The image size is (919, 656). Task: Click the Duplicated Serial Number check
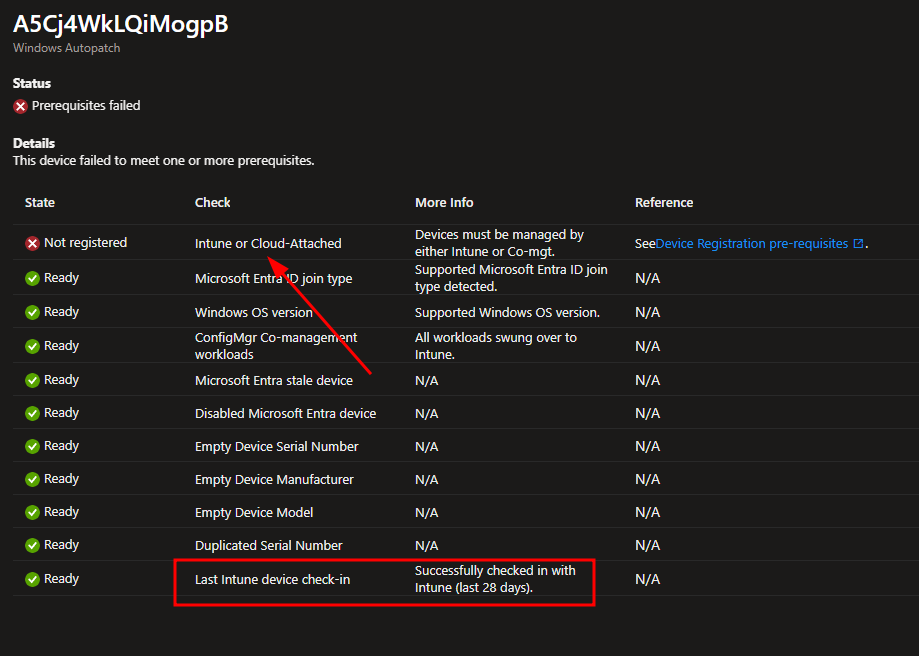(x=268, y=545)
